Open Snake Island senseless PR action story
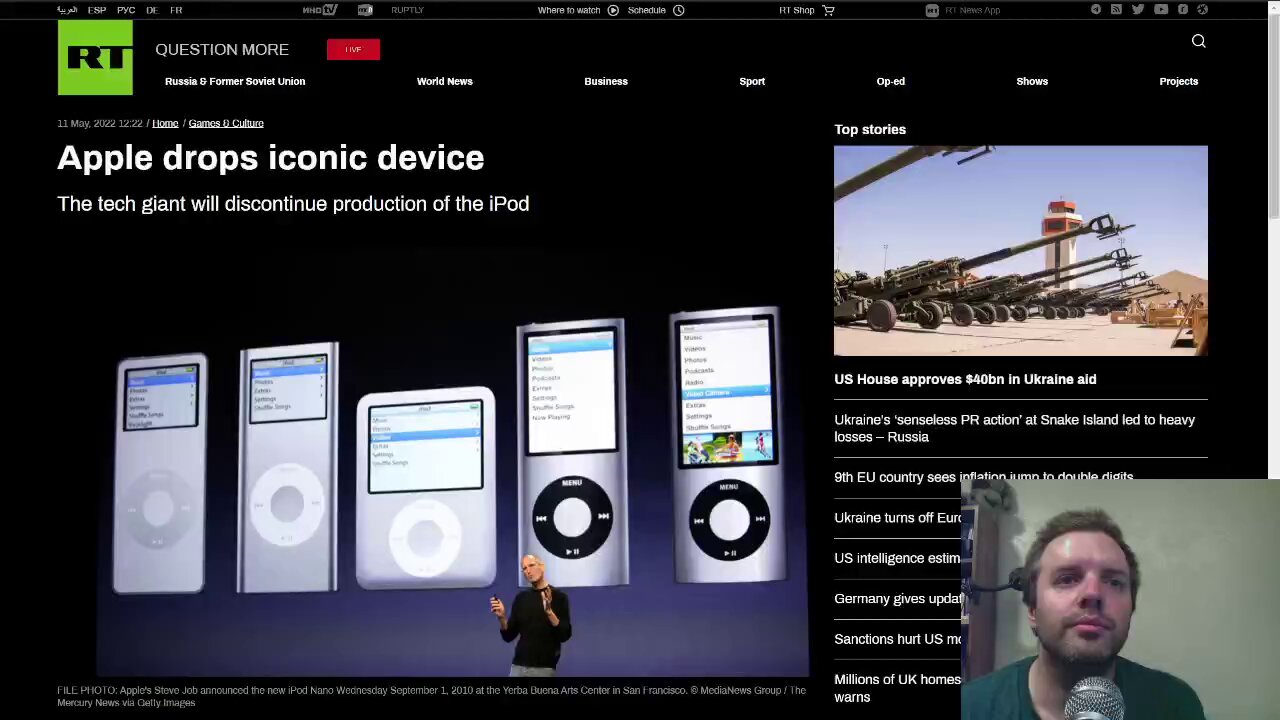Viewport: 1280px width, 720px height. pyautogui.click(x=1015, y=428)
